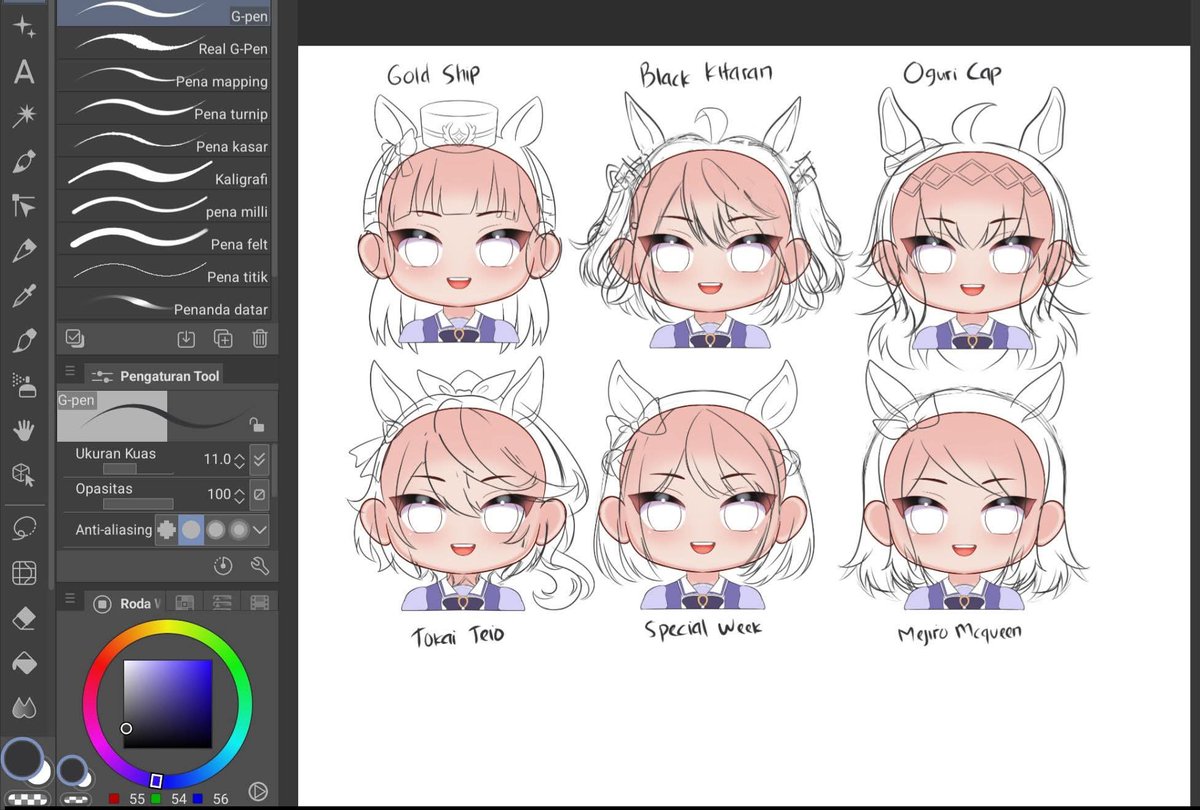Toggle multi-select checkbox for sub tools
This screenshot has width=1200, height=810.
pyautogui.click(x=73, y=338)
